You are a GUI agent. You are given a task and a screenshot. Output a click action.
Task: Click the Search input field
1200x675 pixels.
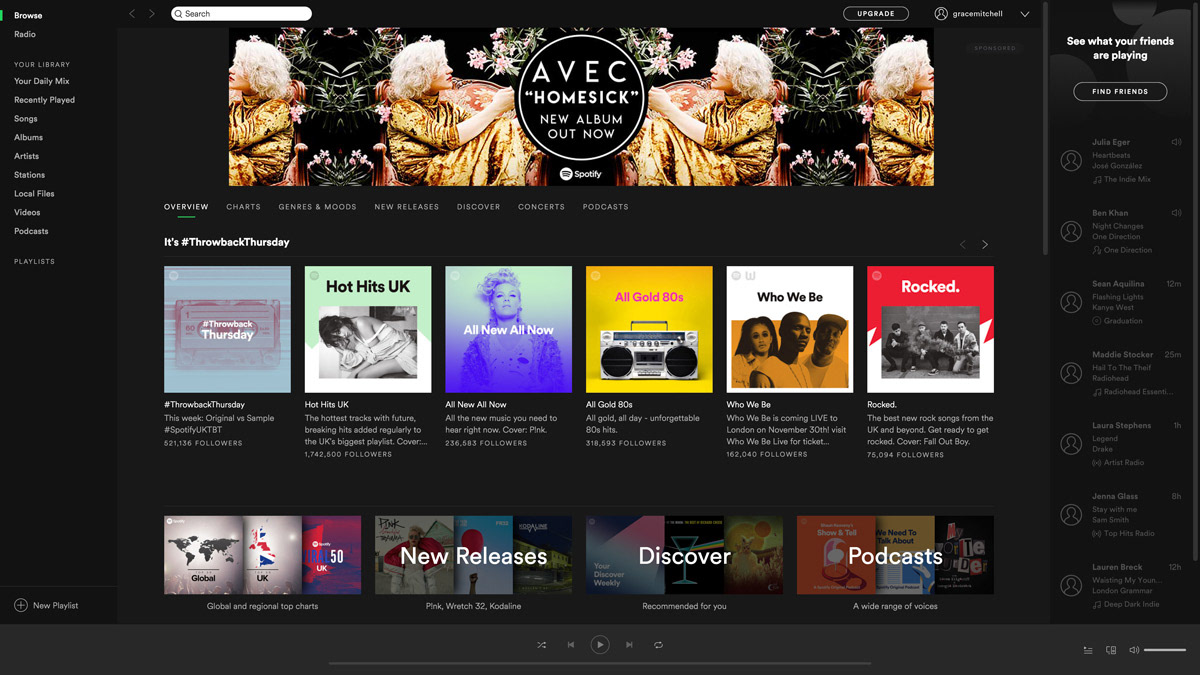pyautogui.click(x=241, y=14)
